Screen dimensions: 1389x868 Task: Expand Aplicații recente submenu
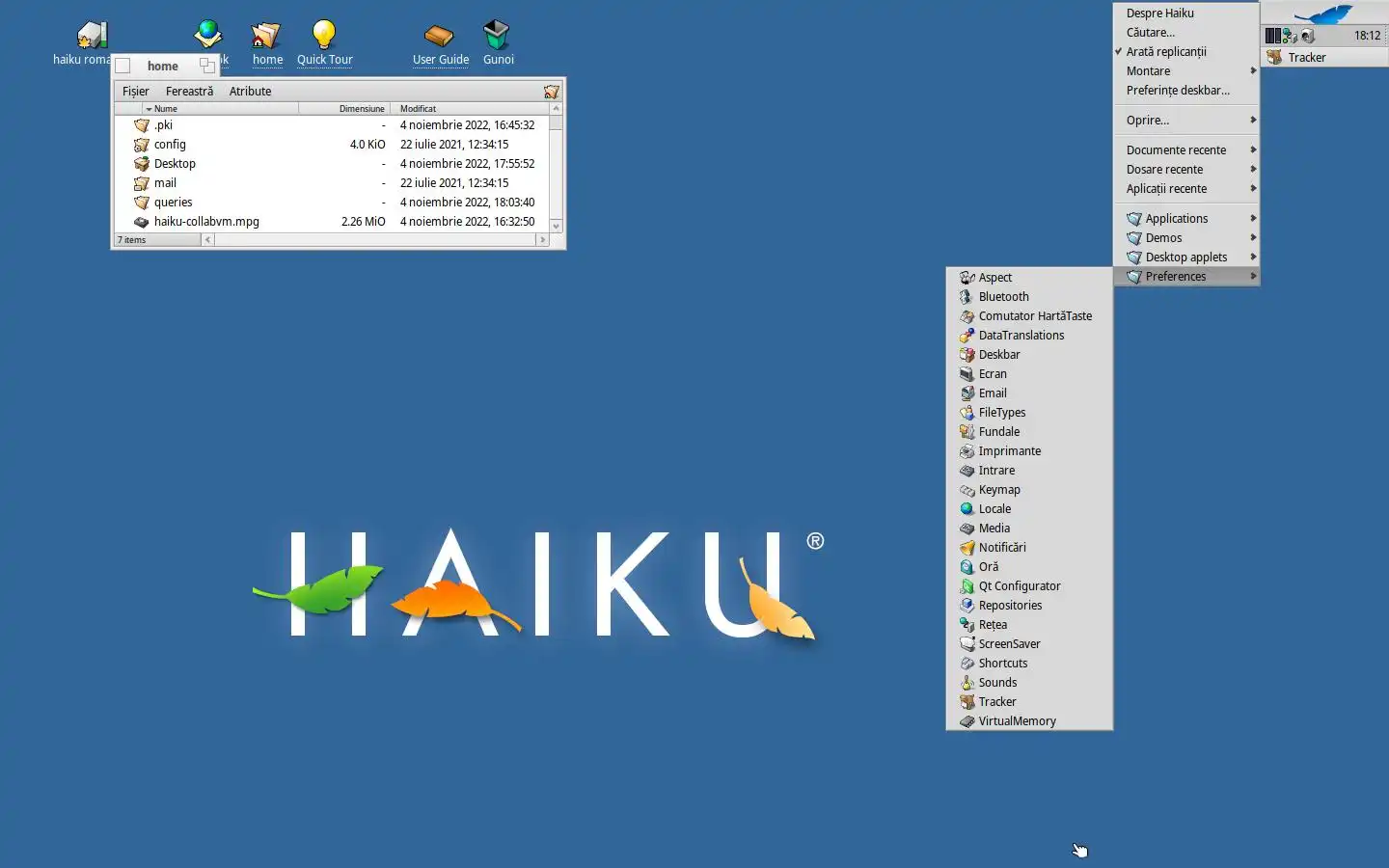click(x=1186, y=189)
